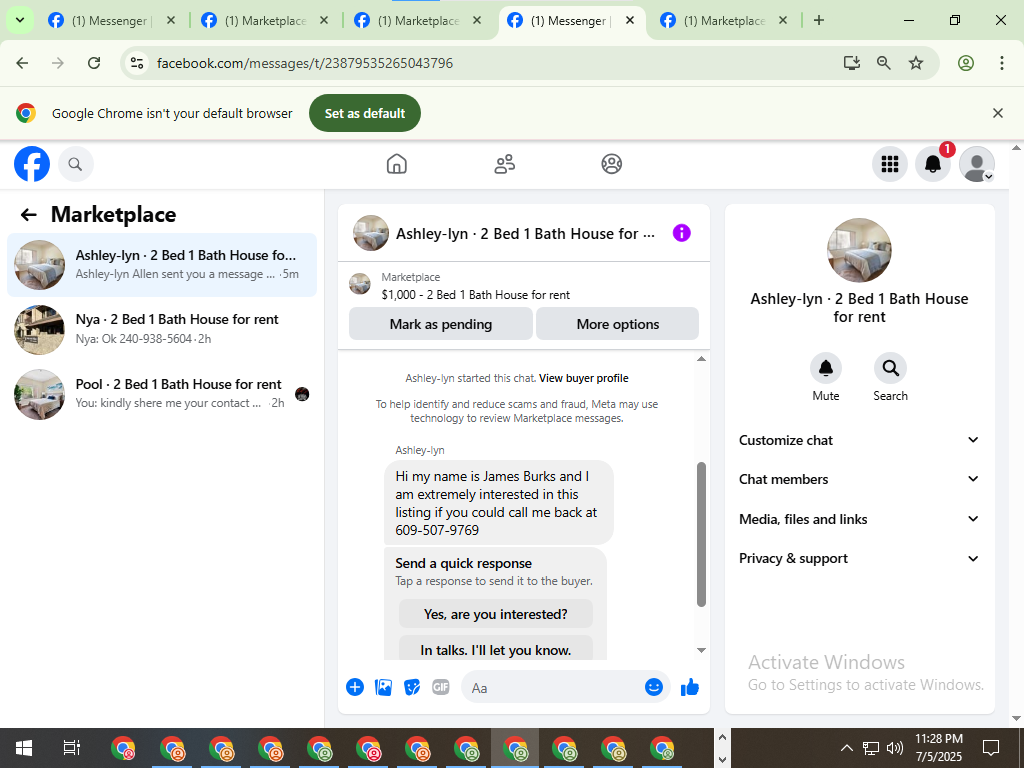Screen dimensions: 1024x768
Task: Open more actions plus icon in composer
Action: (x=355, y=687)
